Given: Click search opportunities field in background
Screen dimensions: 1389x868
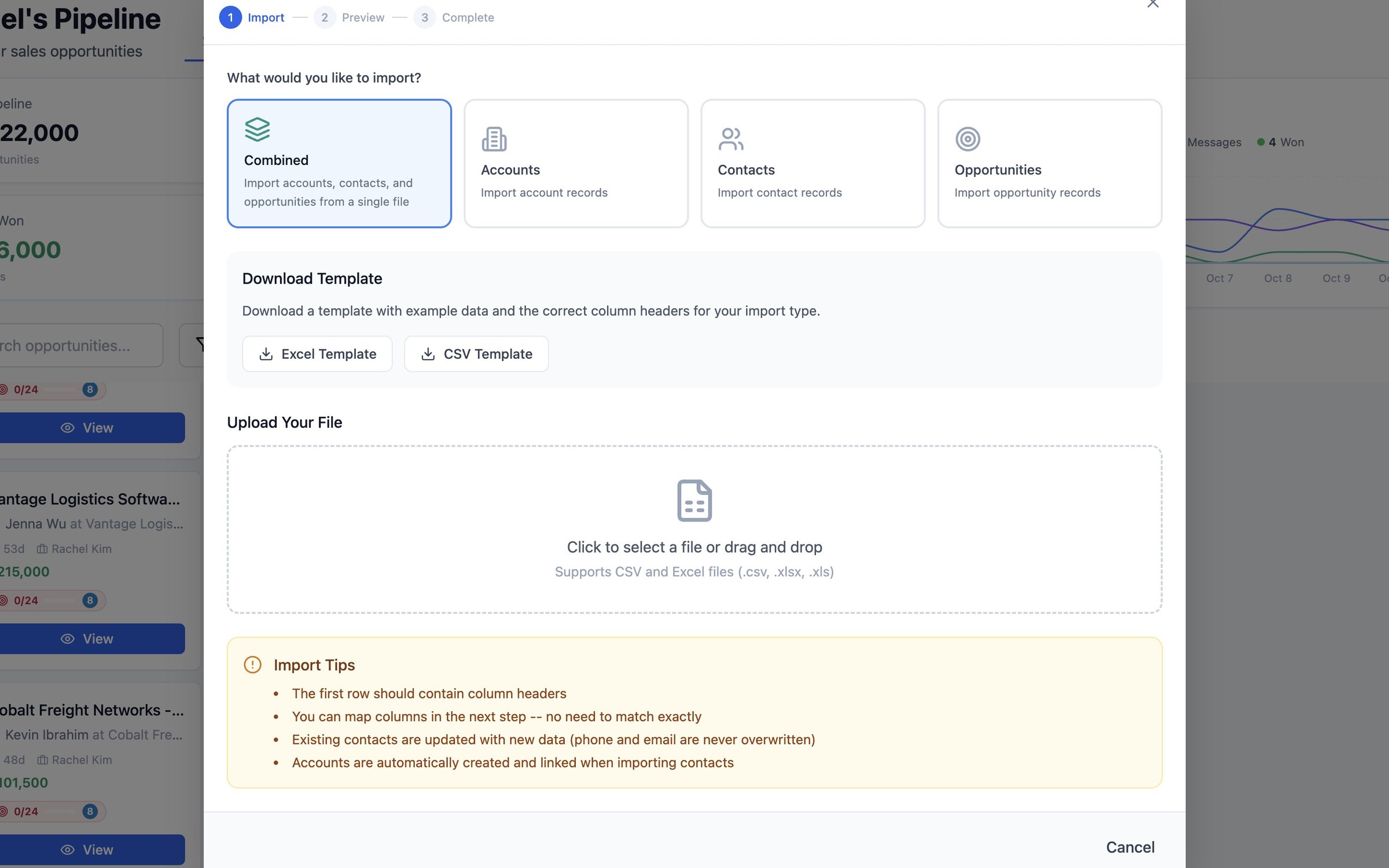Looking at the screenshot, I should click(x=81, y=345).
